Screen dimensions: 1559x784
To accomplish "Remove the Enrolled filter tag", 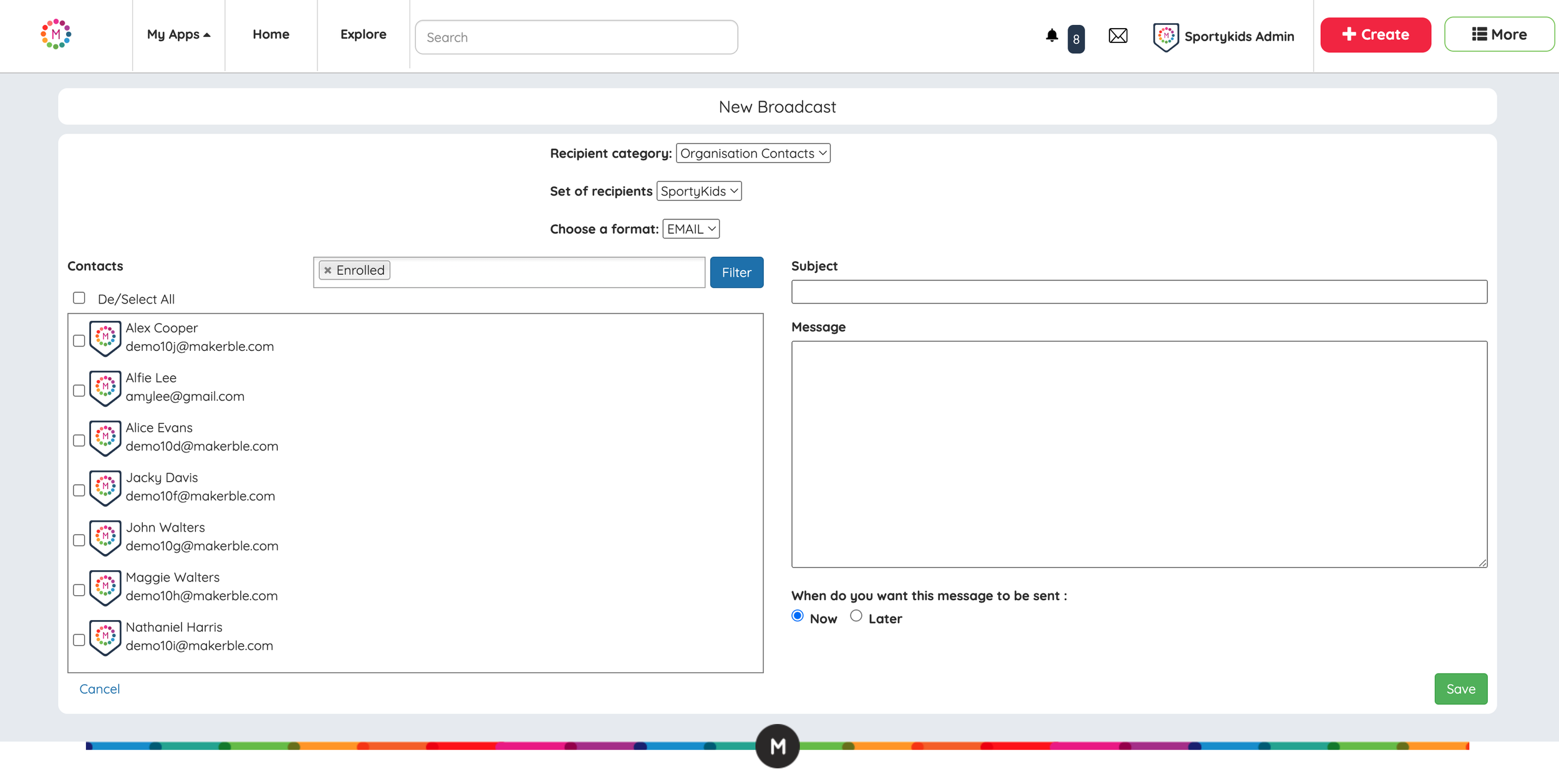I will [327, 270].
